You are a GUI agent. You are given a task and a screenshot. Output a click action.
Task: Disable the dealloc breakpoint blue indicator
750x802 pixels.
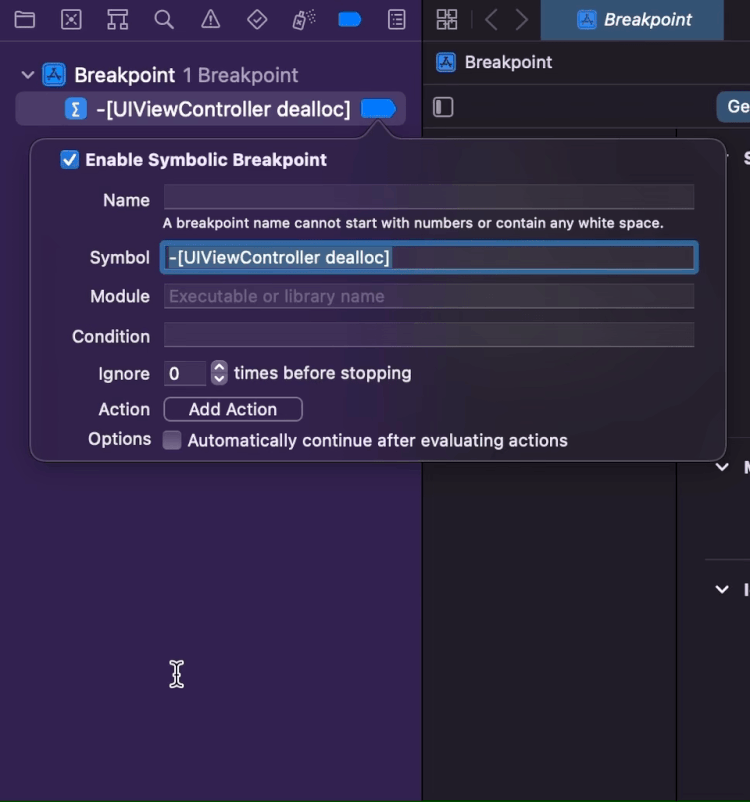click(x=378, y=109)
